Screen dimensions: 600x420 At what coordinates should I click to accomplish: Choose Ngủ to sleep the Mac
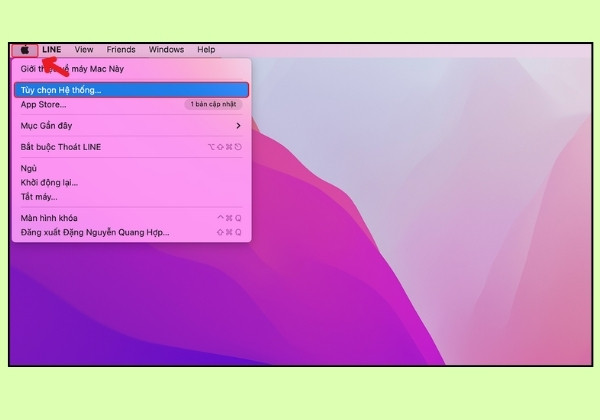point(132,168)
